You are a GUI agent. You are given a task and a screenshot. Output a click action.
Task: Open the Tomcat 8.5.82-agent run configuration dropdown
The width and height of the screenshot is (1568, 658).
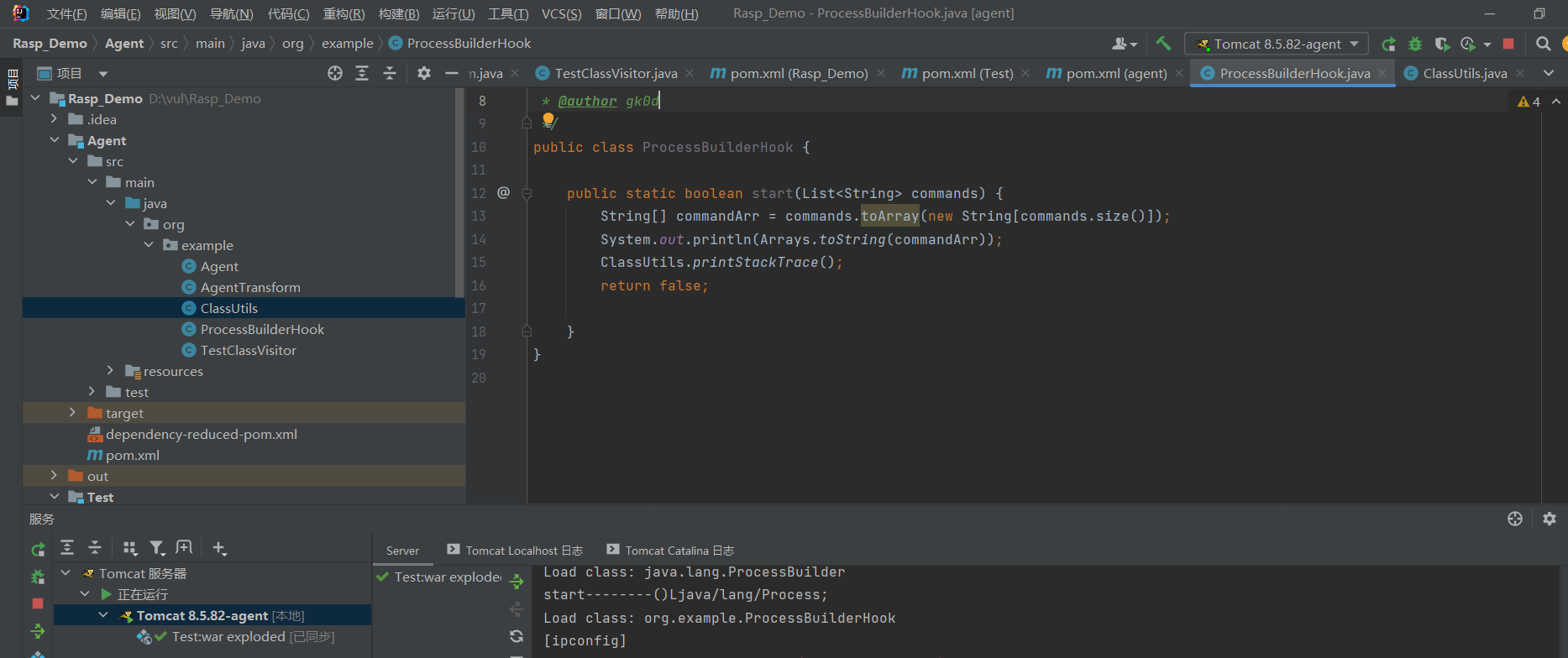pyautogui.click(x=1277, y=44)
